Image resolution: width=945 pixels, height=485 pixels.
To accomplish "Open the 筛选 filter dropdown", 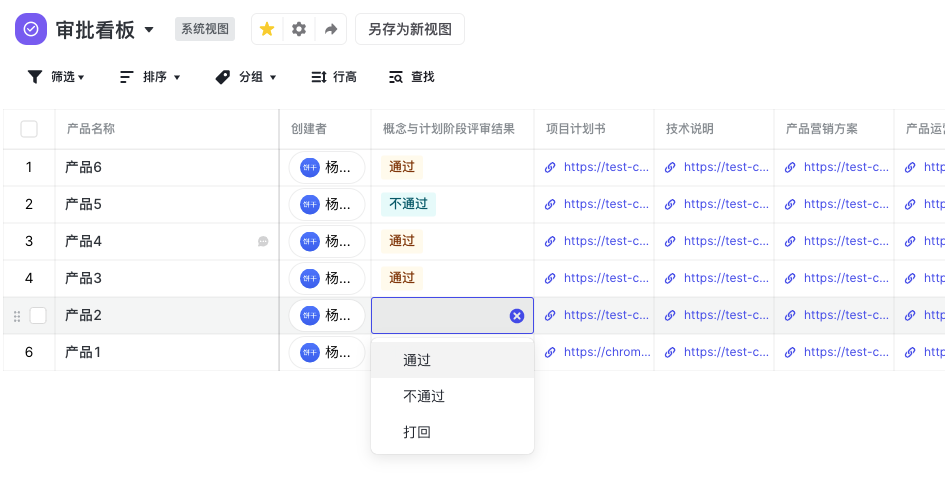I will (x=55, y=77).
